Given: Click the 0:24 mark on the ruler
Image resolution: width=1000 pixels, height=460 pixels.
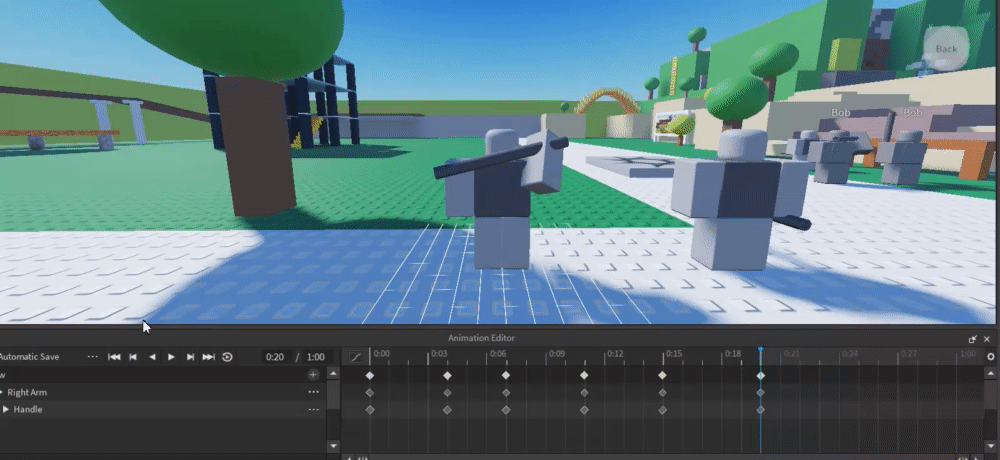Looking at the screenshot, I should click(849, 353).
